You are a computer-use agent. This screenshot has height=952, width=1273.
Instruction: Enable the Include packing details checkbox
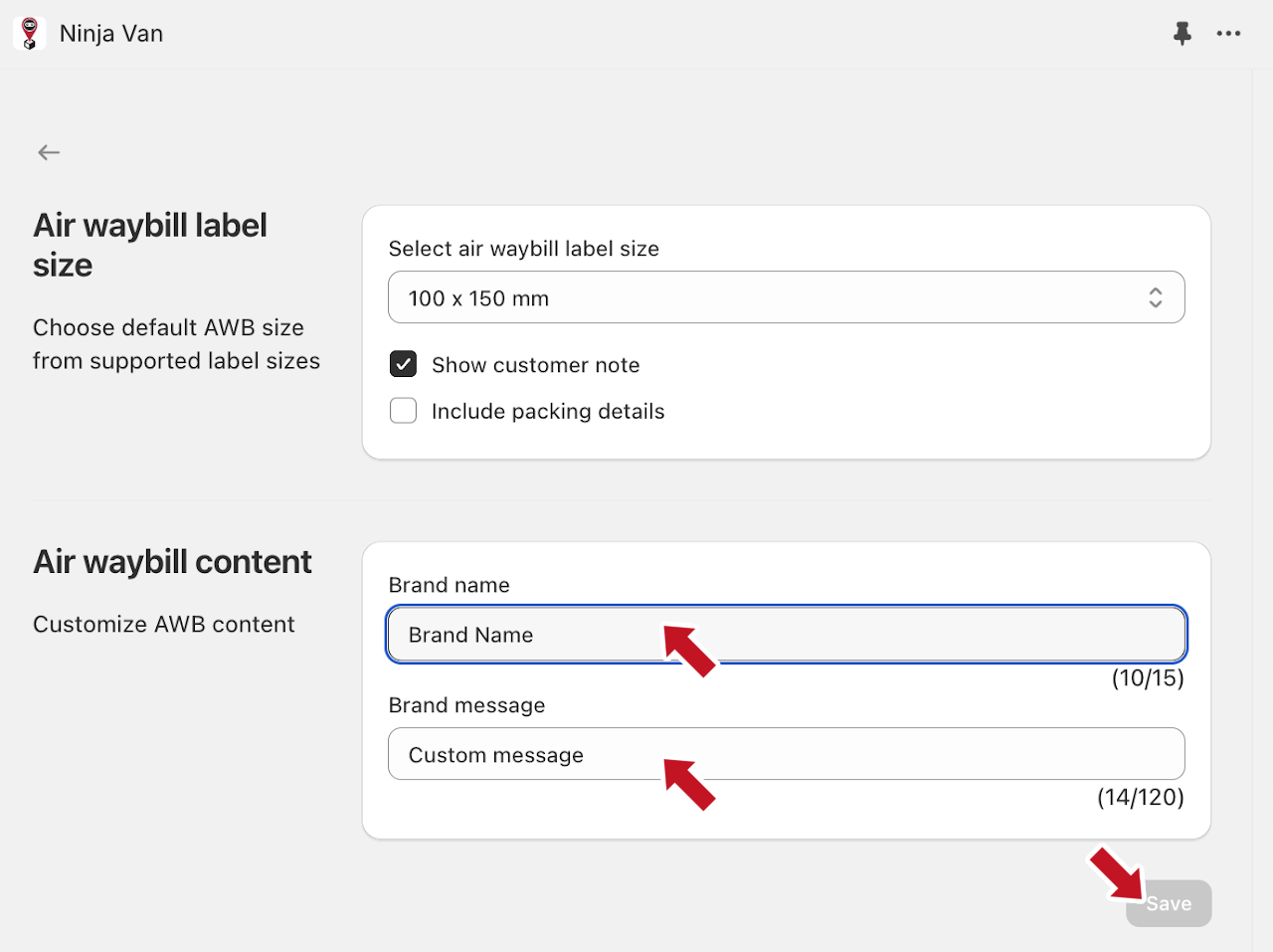[403, 411]
